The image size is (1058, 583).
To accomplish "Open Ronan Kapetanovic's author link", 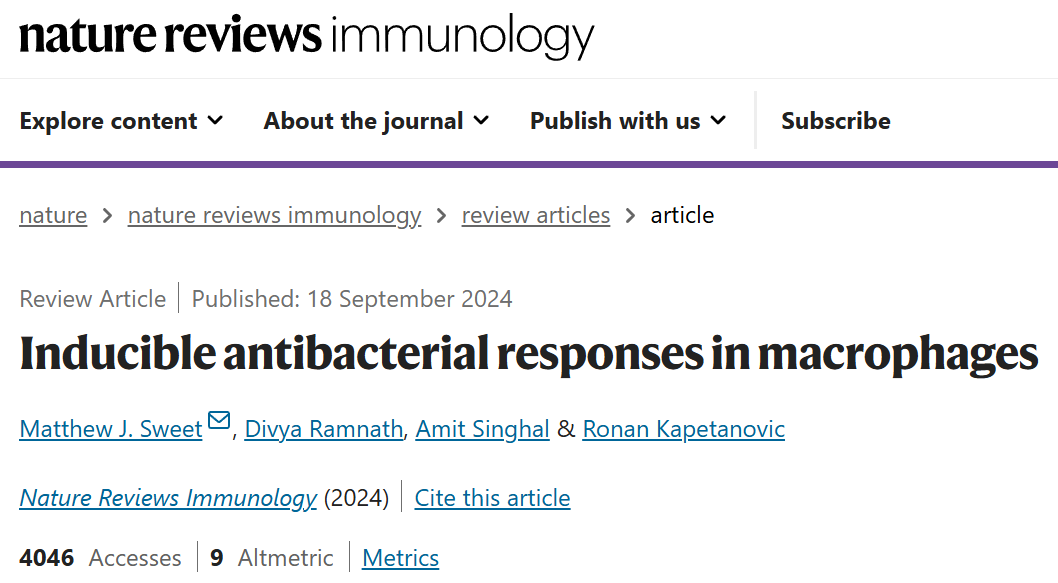I will (x=683, y=429).
